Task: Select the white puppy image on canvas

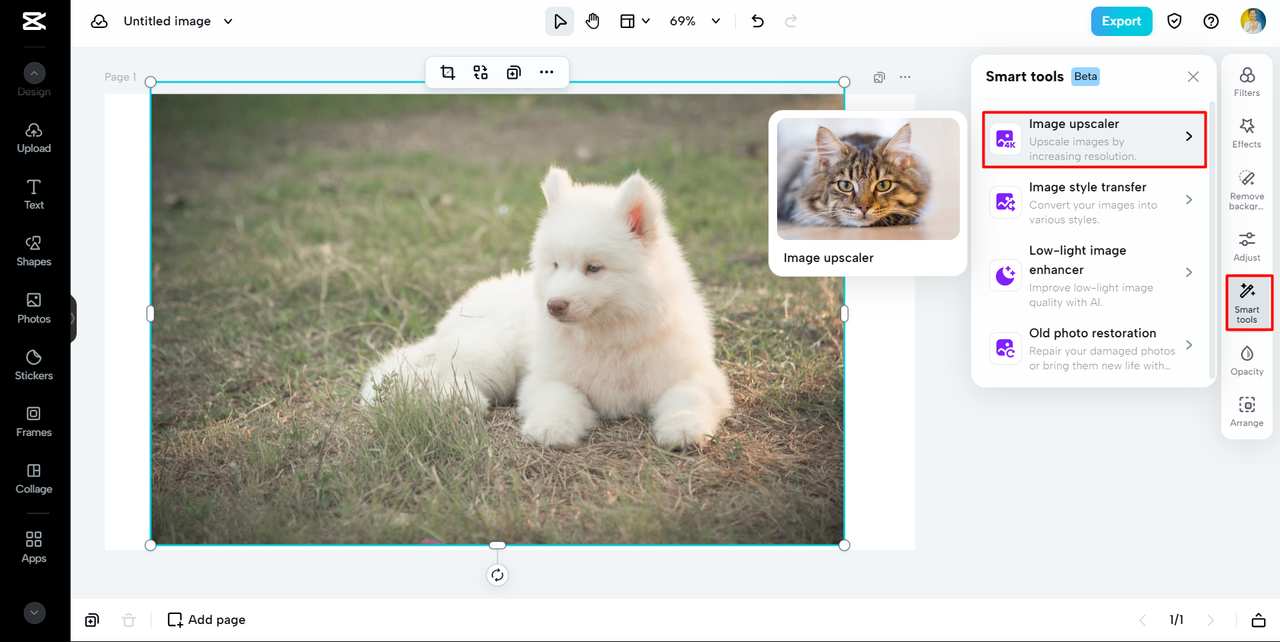Action: [497, 314]
